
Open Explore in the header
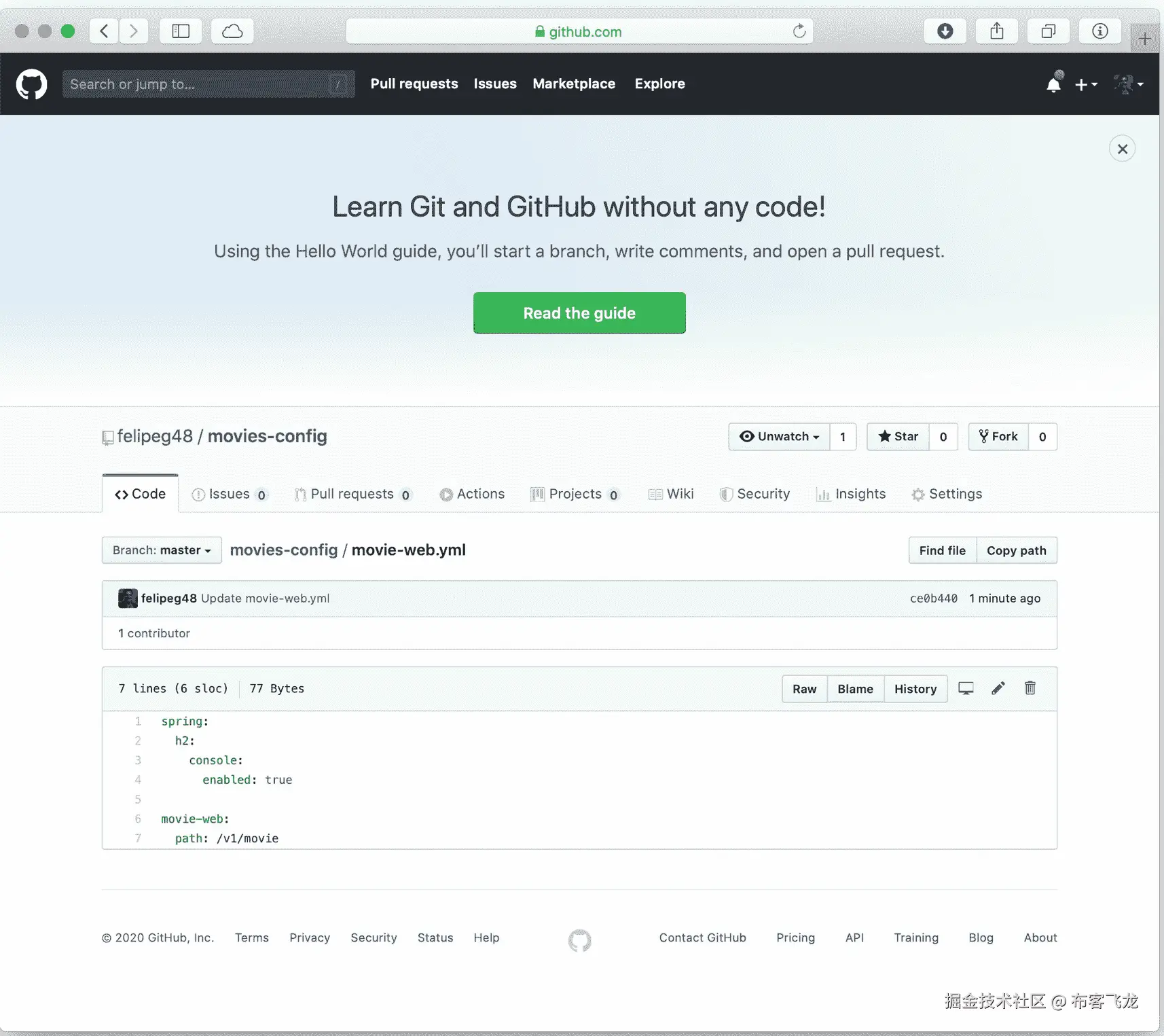(660, 84)
